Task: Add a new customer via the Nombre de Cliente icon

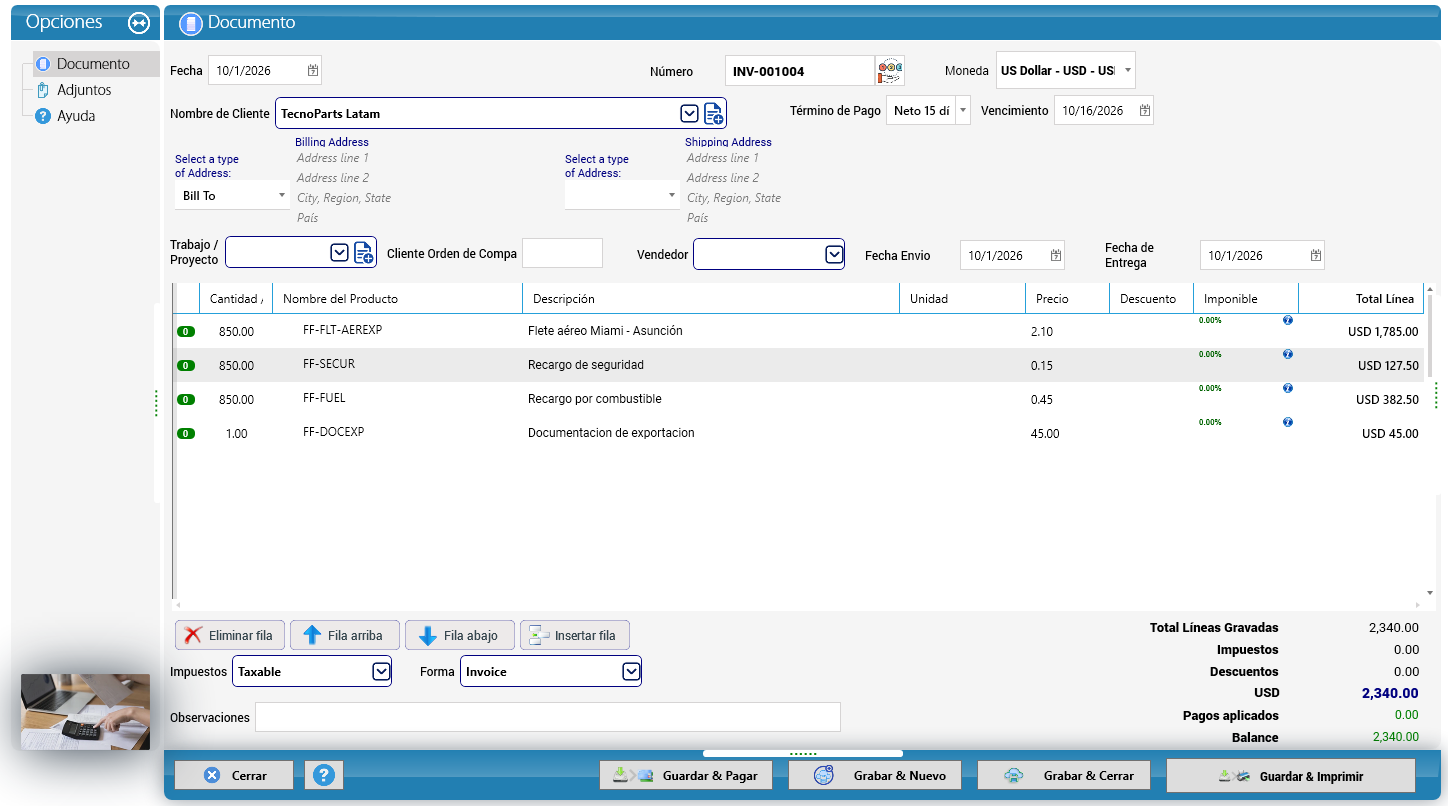Action: pyautogui.click(x=714, y=113)
